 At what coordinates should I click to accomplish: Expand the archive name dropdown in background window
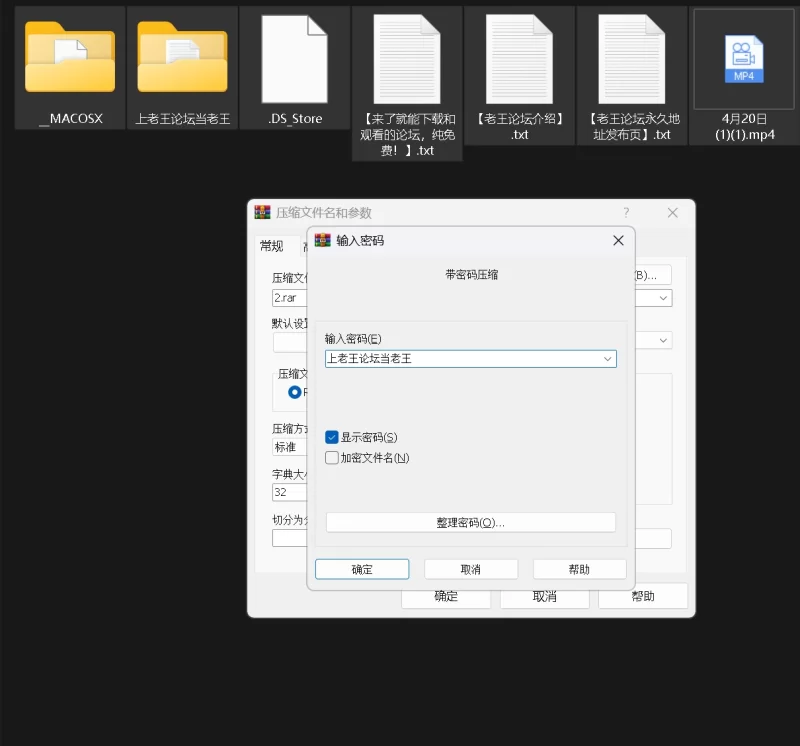click(663, 298)
